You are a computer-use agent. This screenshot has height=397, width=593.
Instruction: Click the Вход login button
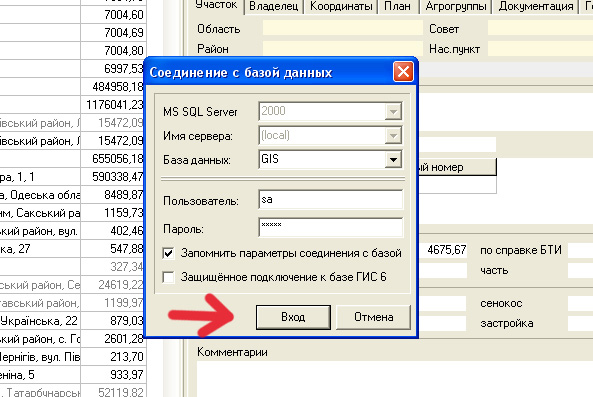(293, 317)
